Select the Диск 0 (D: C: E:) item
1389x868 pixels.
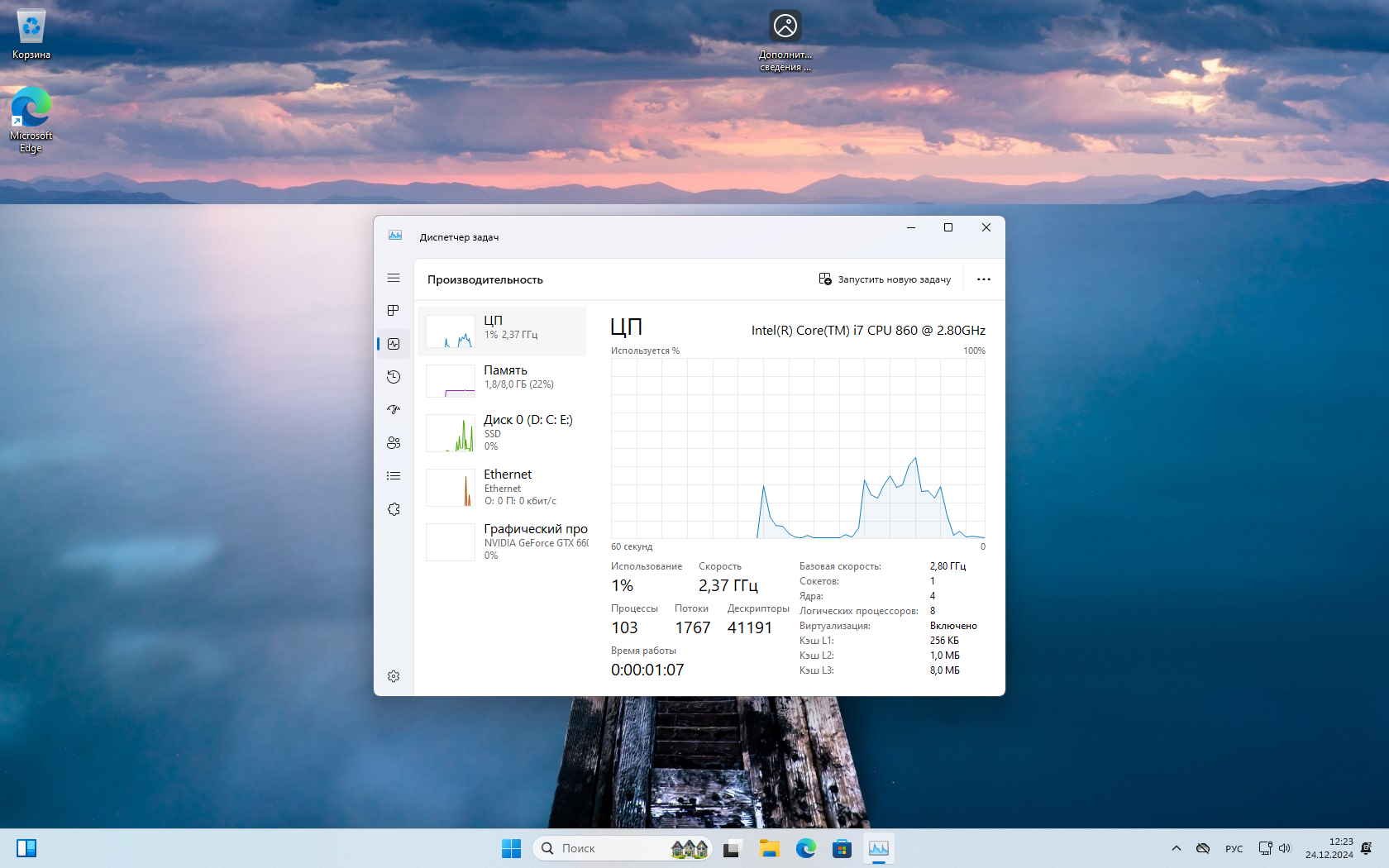coord(503,432)
